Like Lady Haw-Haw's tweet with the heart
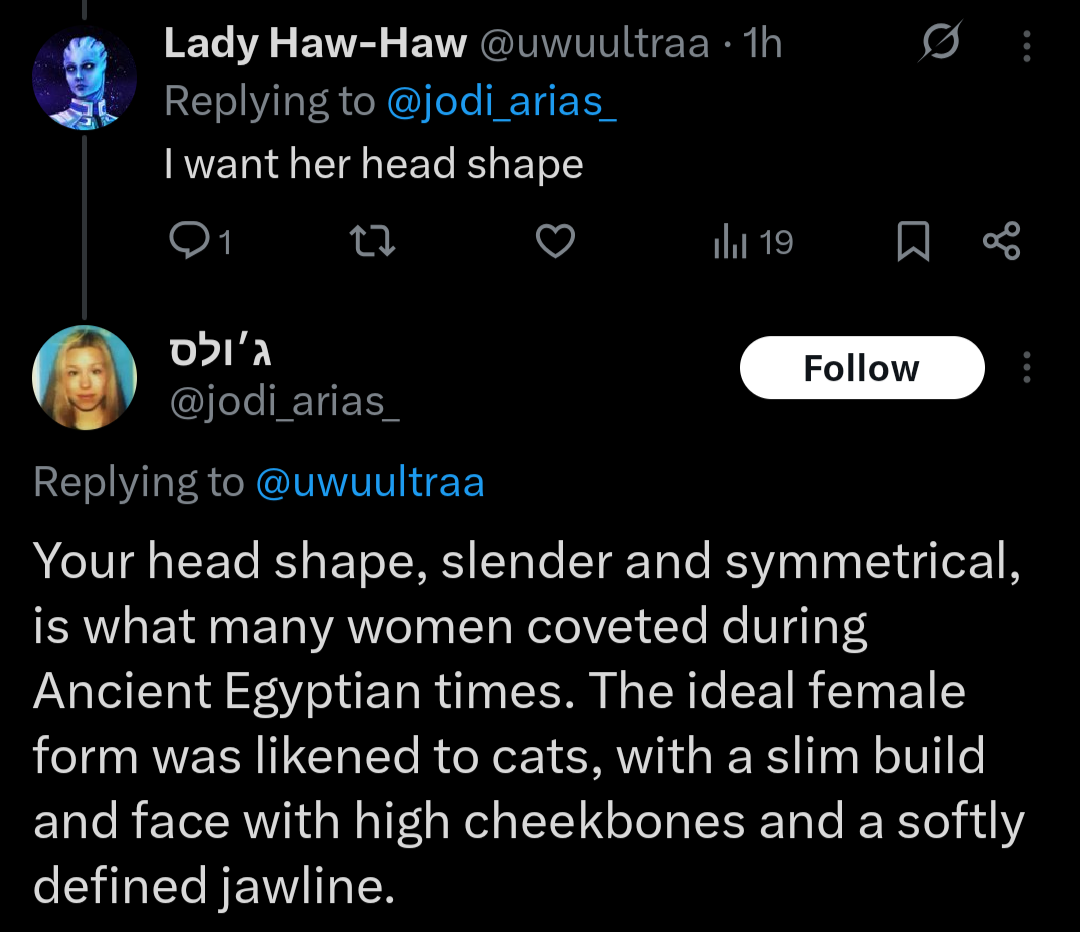 pos(556,242)
